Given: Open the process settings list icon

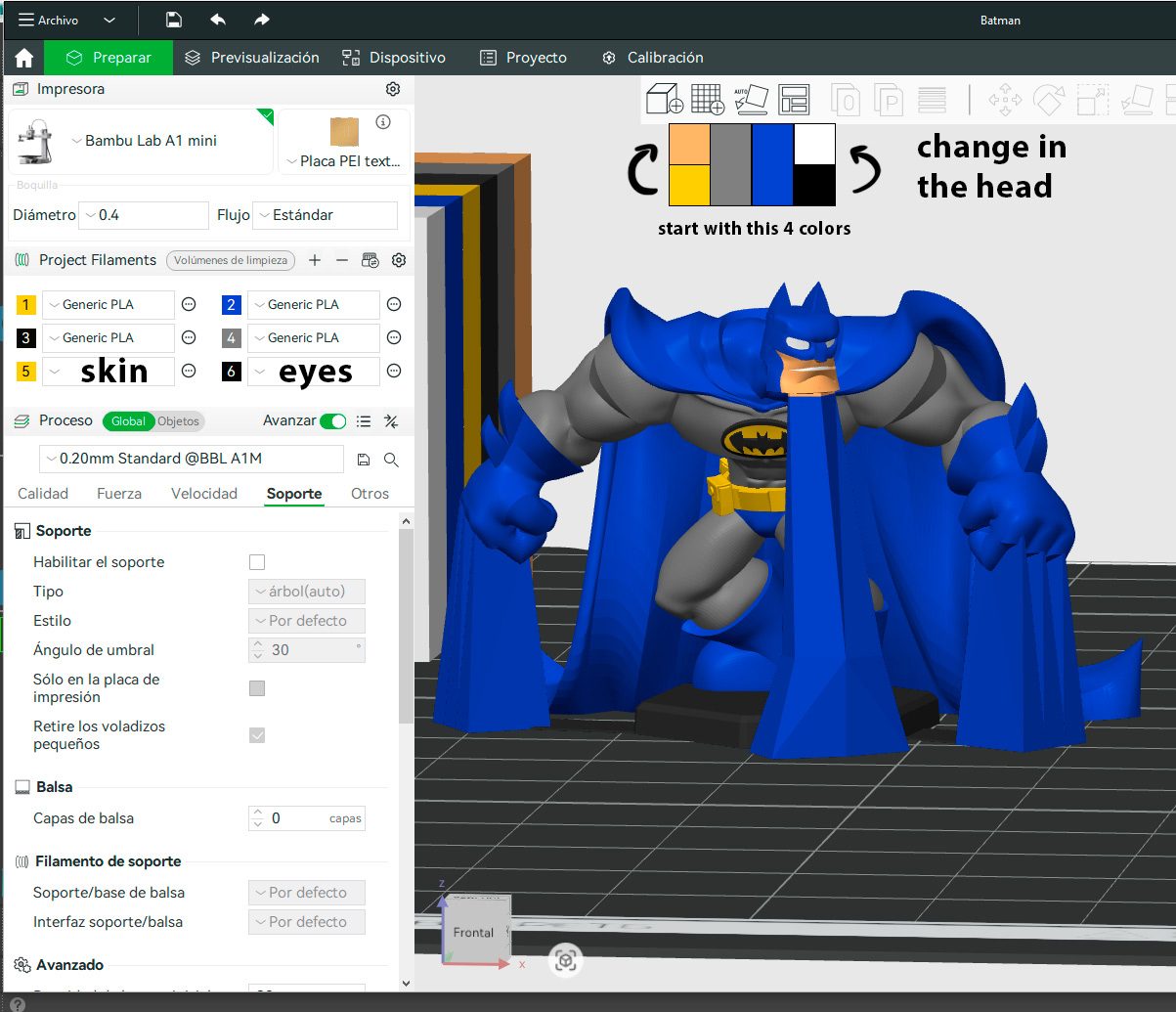Looking at the screenshot, I should click(x=364, y=421).
